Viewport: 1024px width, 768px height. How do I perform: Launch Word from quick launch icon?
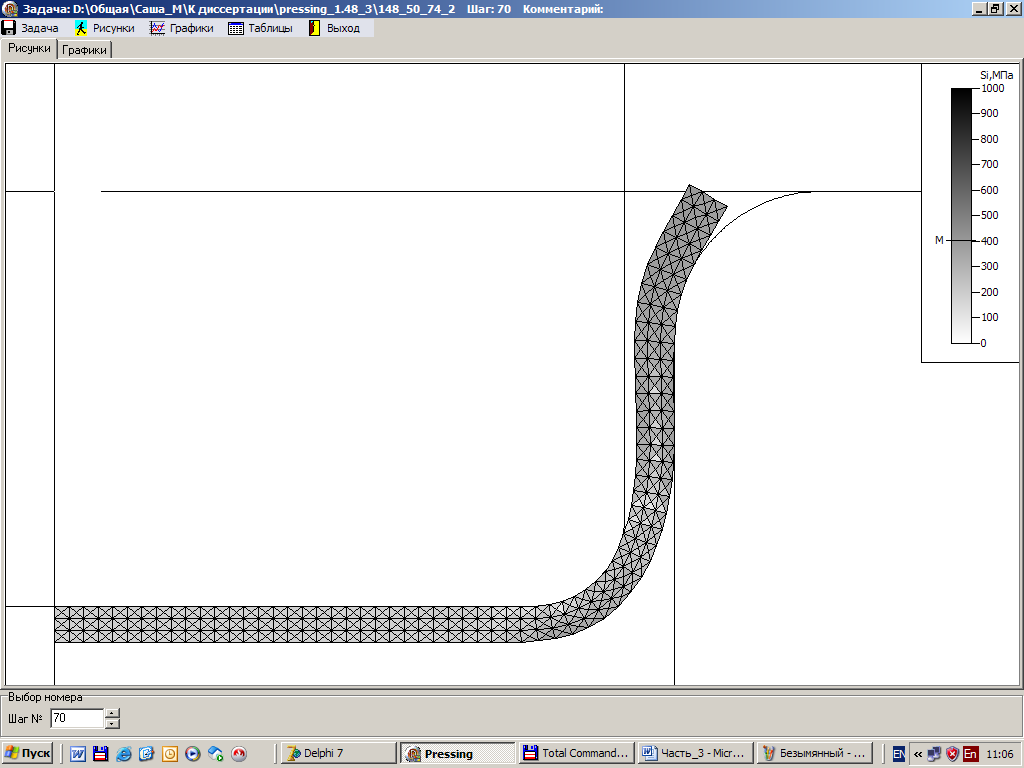(x=77, y=754)
